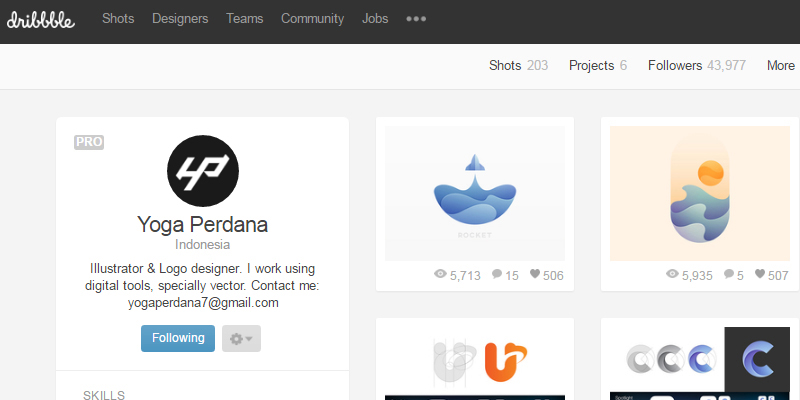Open the three-dots overflow menu in navbar
The height and width of the screenshot is (400, 800).
click(416, 19)
